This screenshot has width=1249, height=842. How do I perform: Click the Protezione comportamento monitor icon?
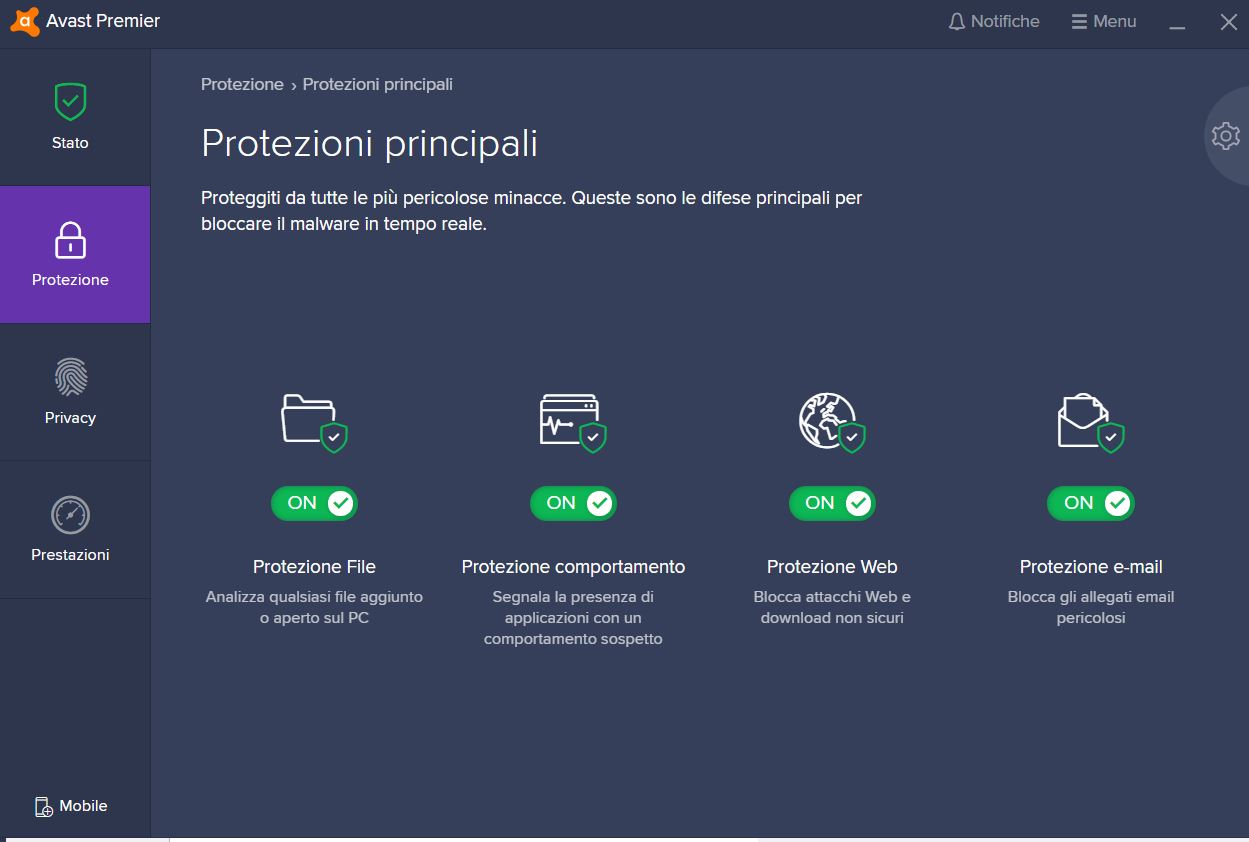click(573, 422)
